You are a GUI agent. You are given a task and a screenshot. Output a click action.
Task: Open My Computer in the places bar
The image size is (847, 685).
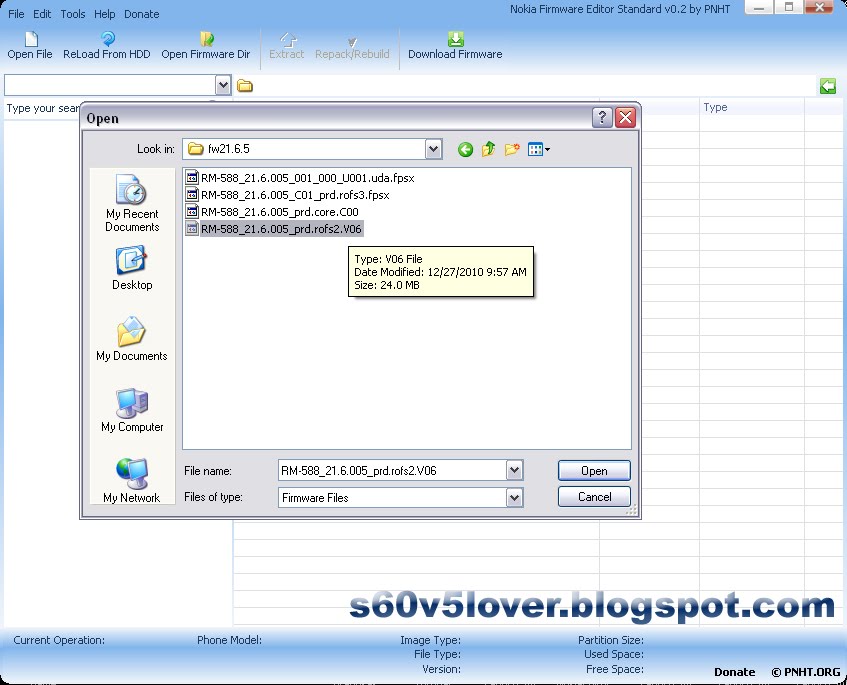[132, 410]
